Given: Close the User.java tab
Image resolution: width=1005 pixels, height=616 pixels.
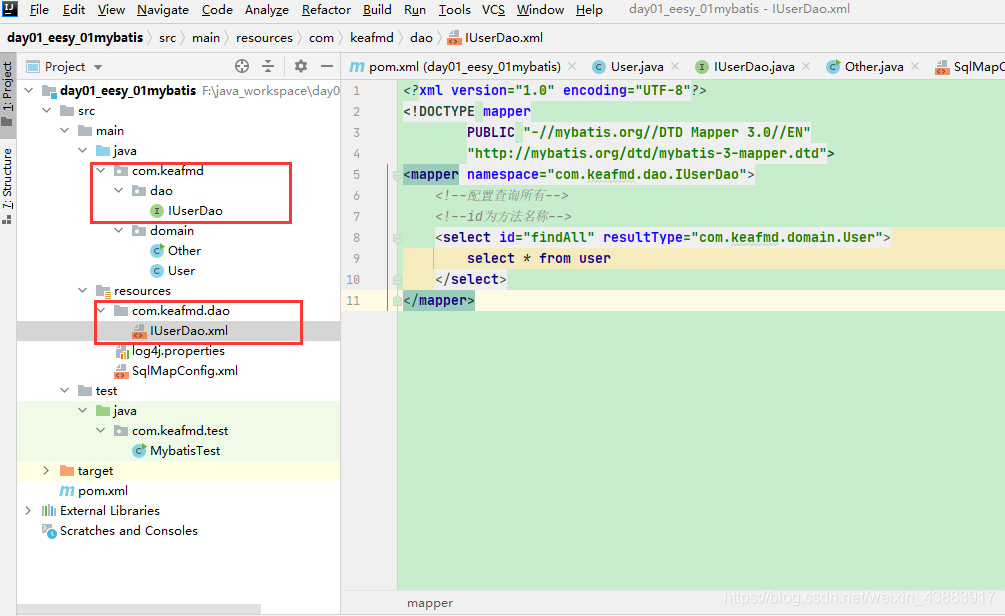Looking at the screenshot, I should 675,66.
